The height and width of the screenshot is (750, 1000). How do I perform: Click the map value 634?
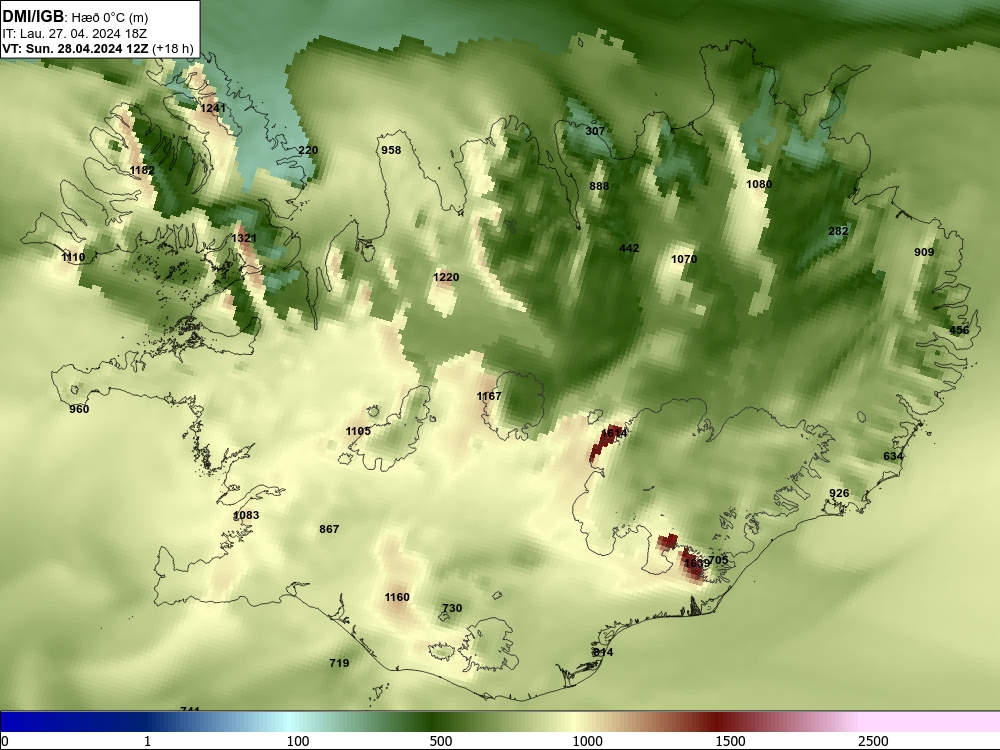pos(893,455)
